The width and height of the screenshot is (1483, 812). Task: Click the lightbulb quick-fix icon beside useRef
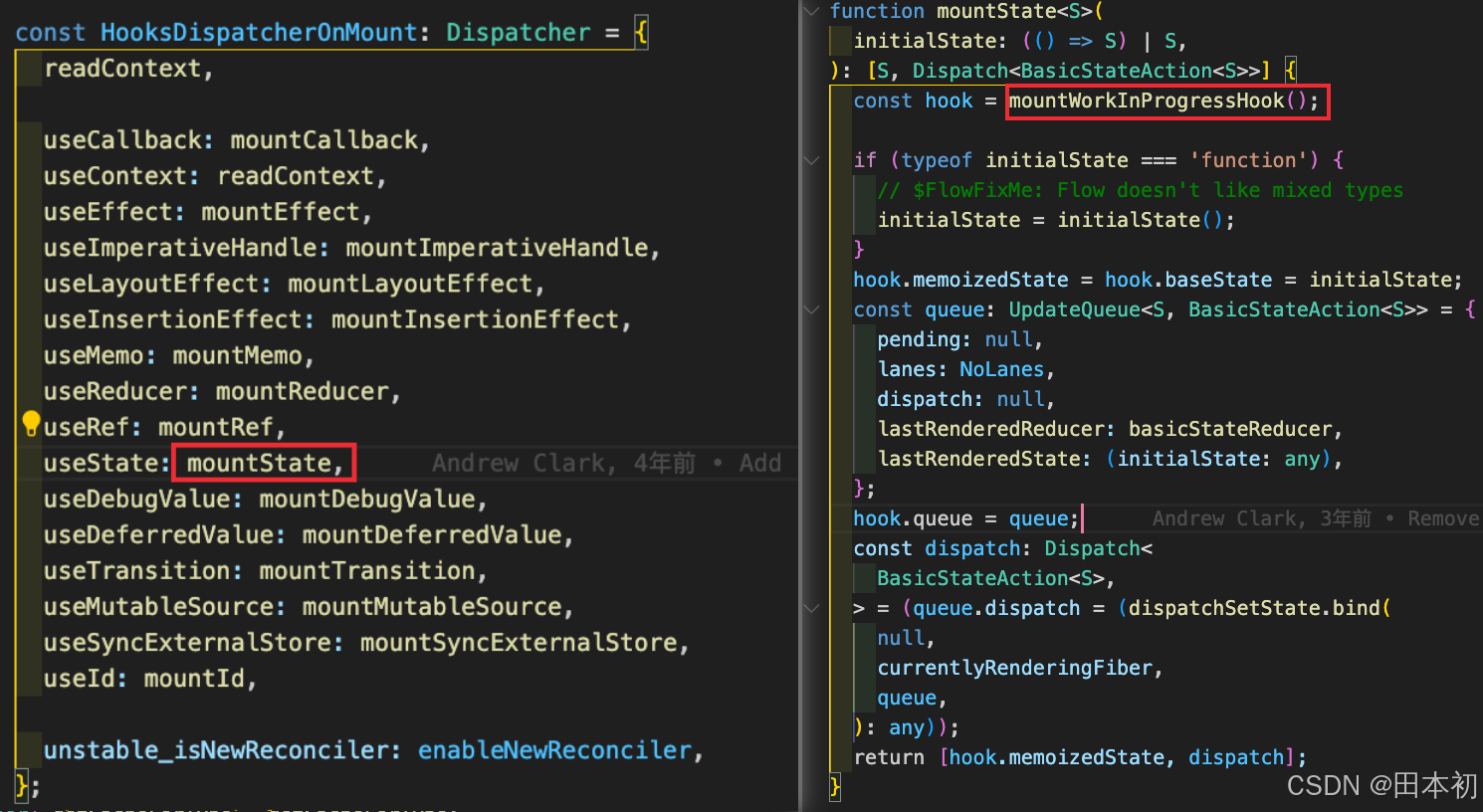(32, 425)
